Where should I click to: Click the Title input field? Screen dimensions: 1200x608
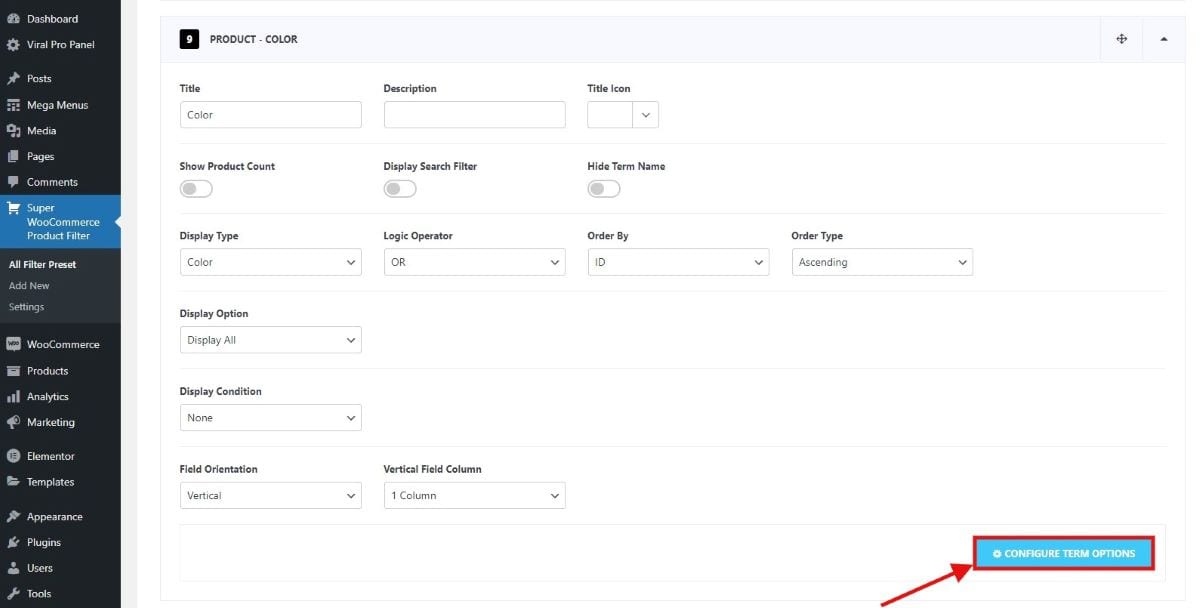click(x=271, y=115)
